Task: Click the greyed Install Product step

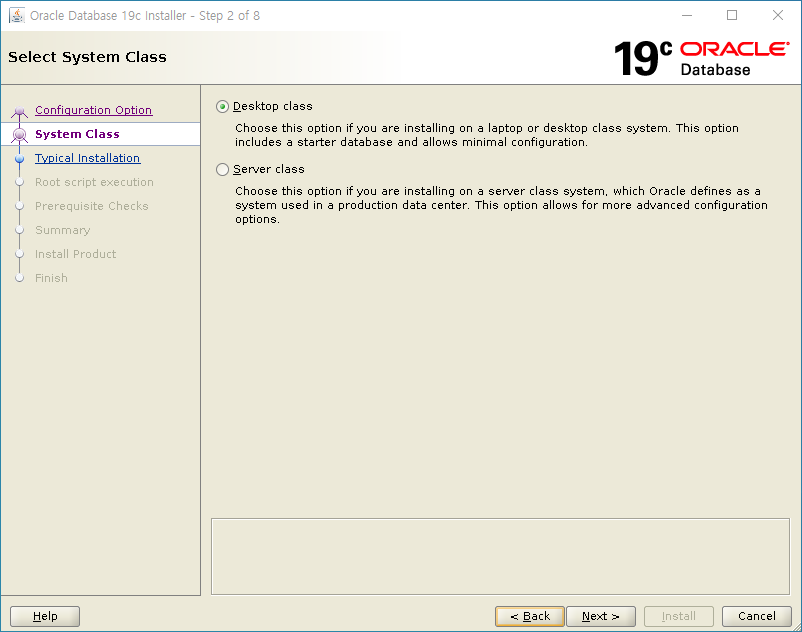Action: pyautogui.click(x=75, y=254)
